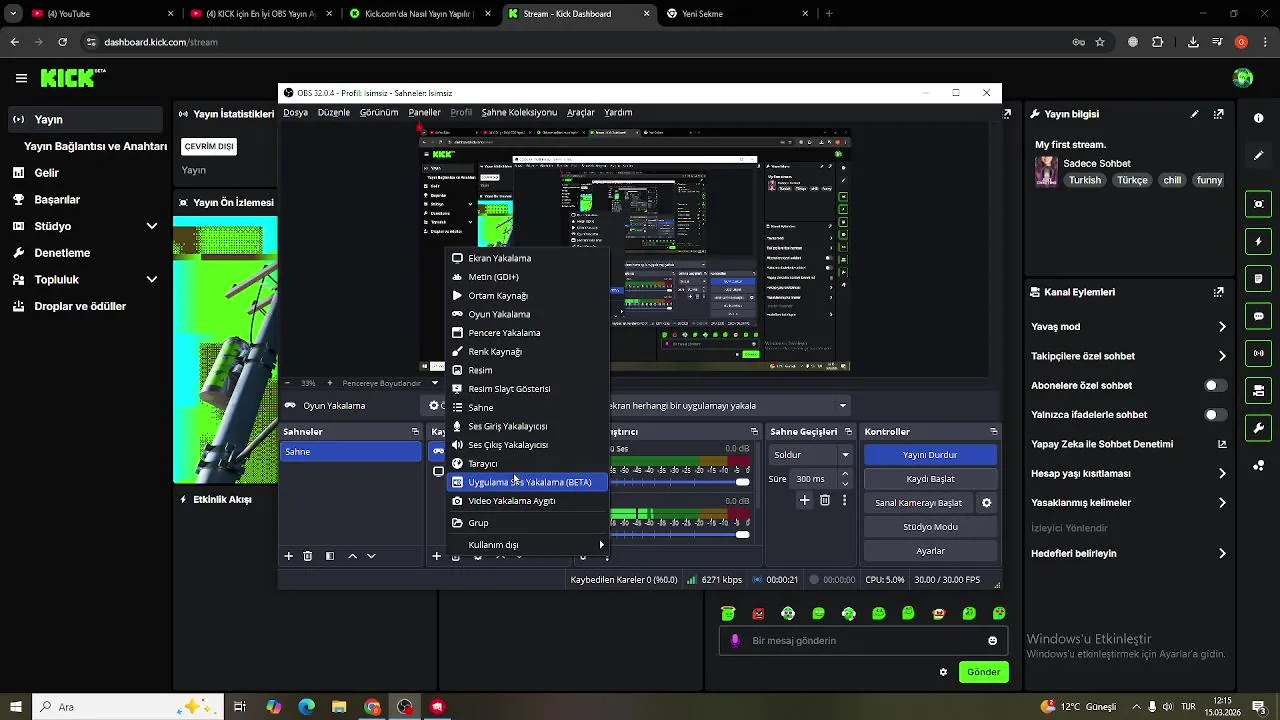Expand the Topluluk sidebar section
1280x720 pixels.
pos(152,280)
